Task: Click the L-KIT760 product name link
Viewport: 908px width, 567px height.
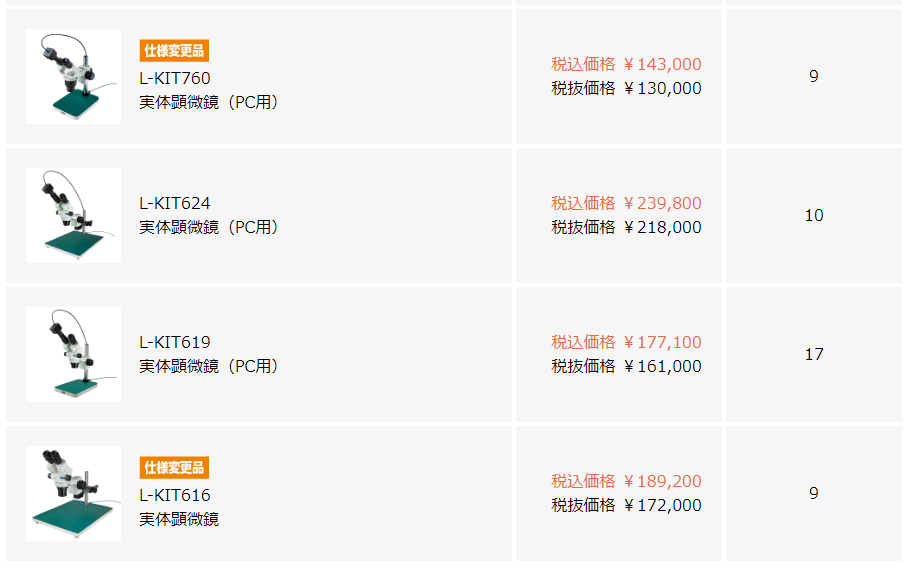Action: coord(175,78)
